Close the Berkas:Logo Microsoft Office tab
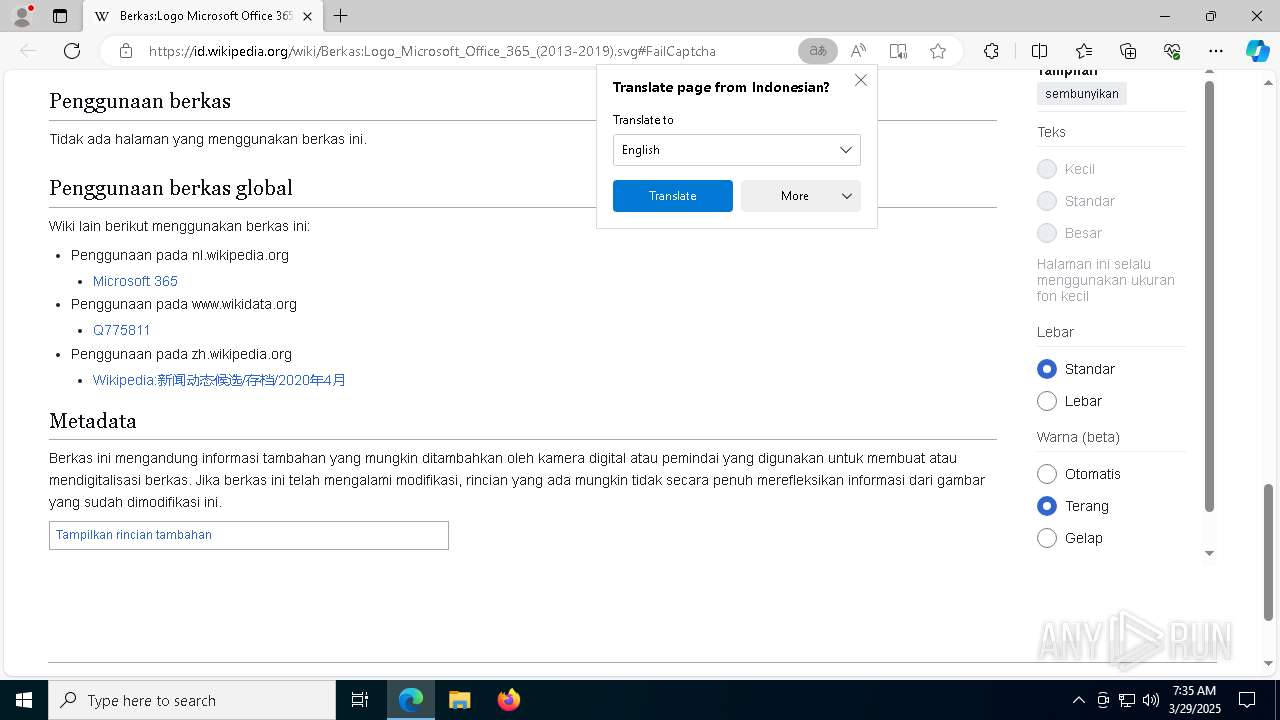The image size is (1280, 720). pos(308,16)
